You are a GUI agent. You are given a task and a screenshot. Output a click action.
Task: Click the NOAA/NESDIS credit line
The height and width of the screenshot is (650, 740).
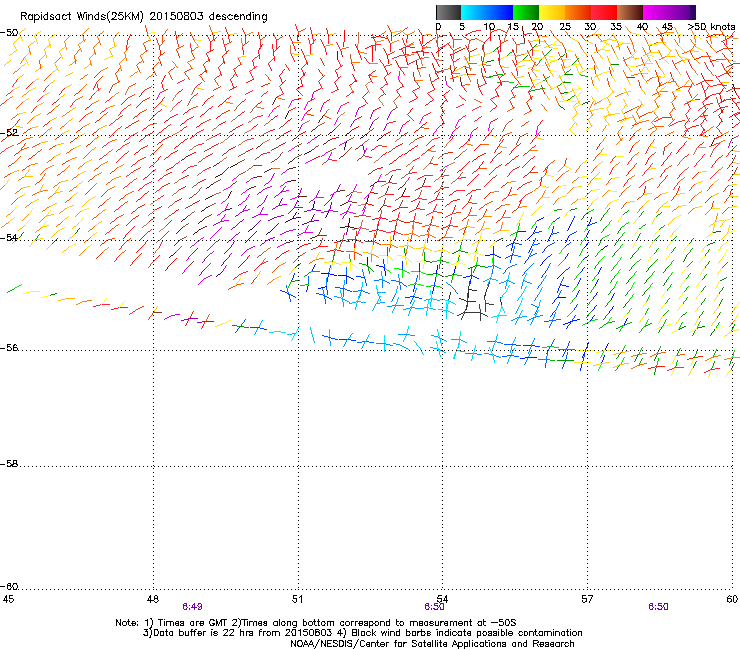pyautogui.click(x=432, y=644)
